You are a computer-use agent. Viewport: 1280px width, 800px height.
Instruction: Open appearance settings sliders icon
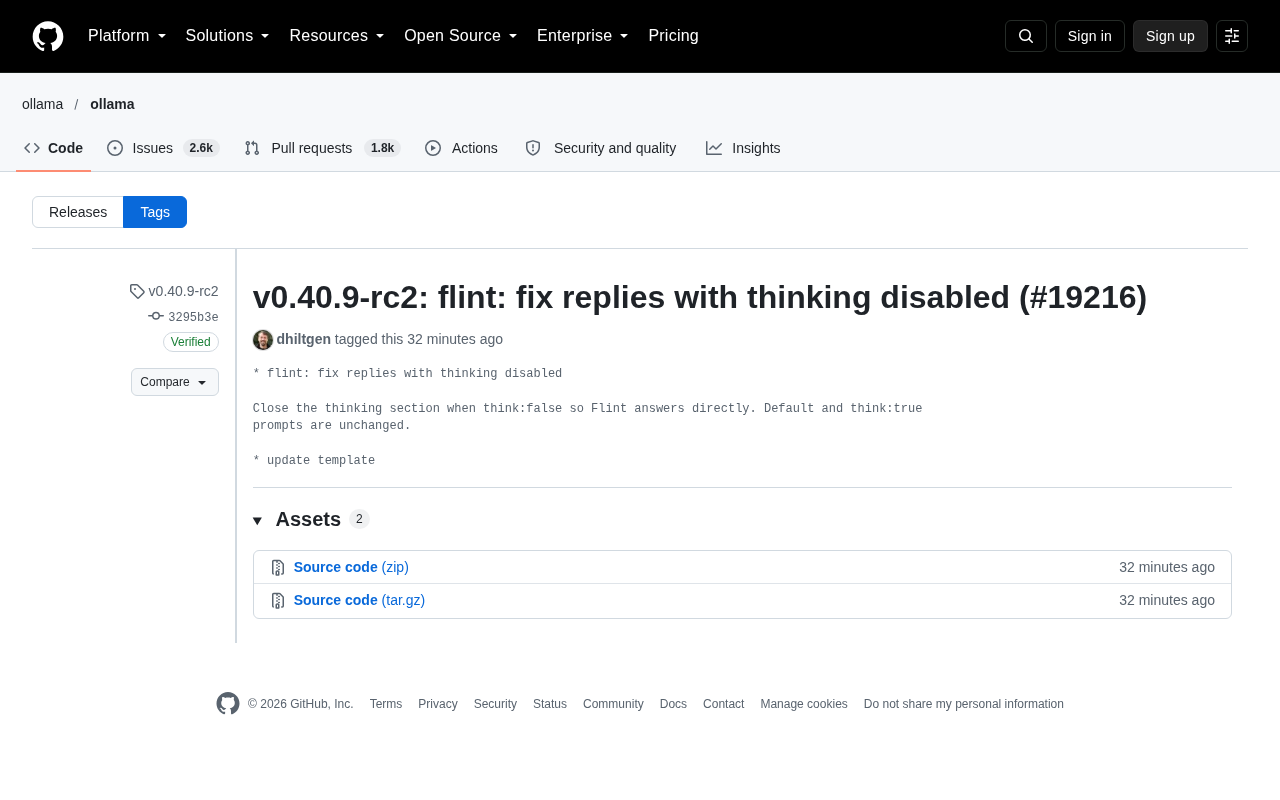(x=1232, y=36)
